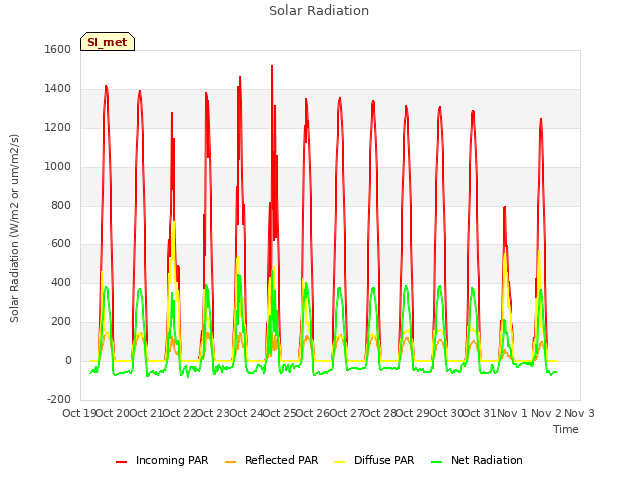640x480 pixels.
Task: Click the 1600 y-axis tick label
Action: click(x=58, y=49)
